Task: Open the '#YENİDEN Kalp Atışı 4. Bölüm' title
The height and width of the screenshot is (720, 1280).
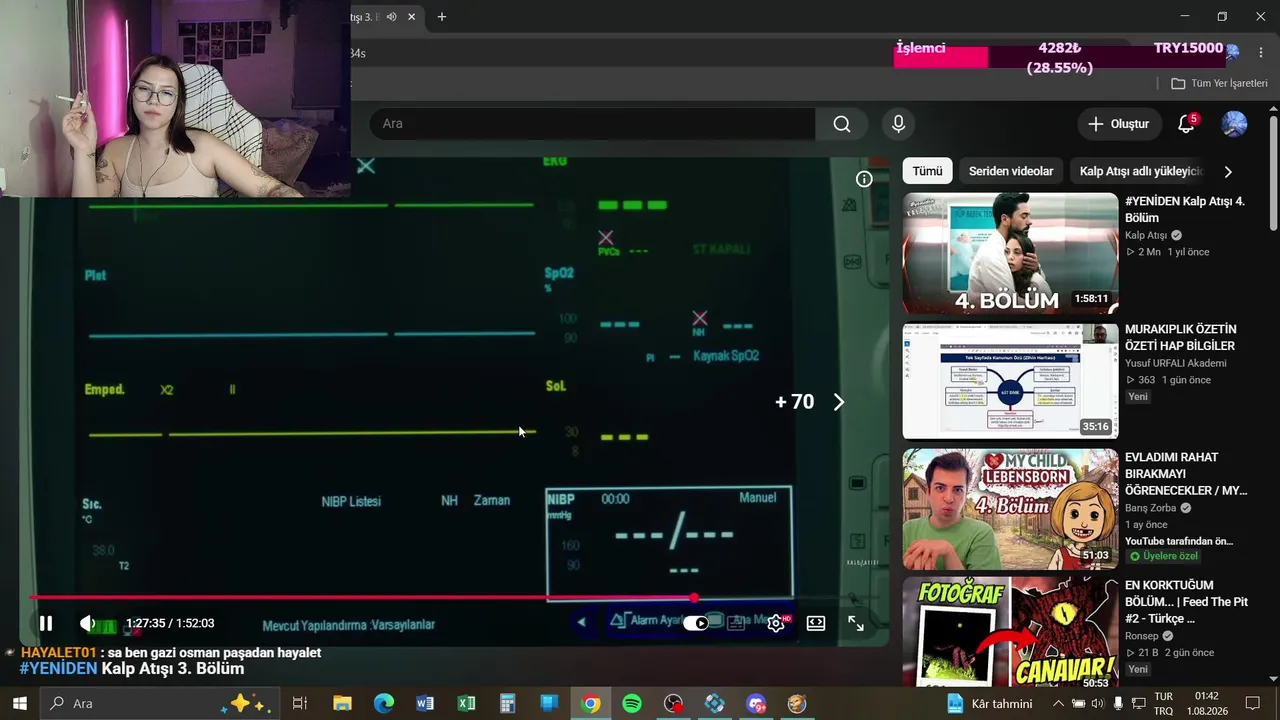Action: (1185, 209)
